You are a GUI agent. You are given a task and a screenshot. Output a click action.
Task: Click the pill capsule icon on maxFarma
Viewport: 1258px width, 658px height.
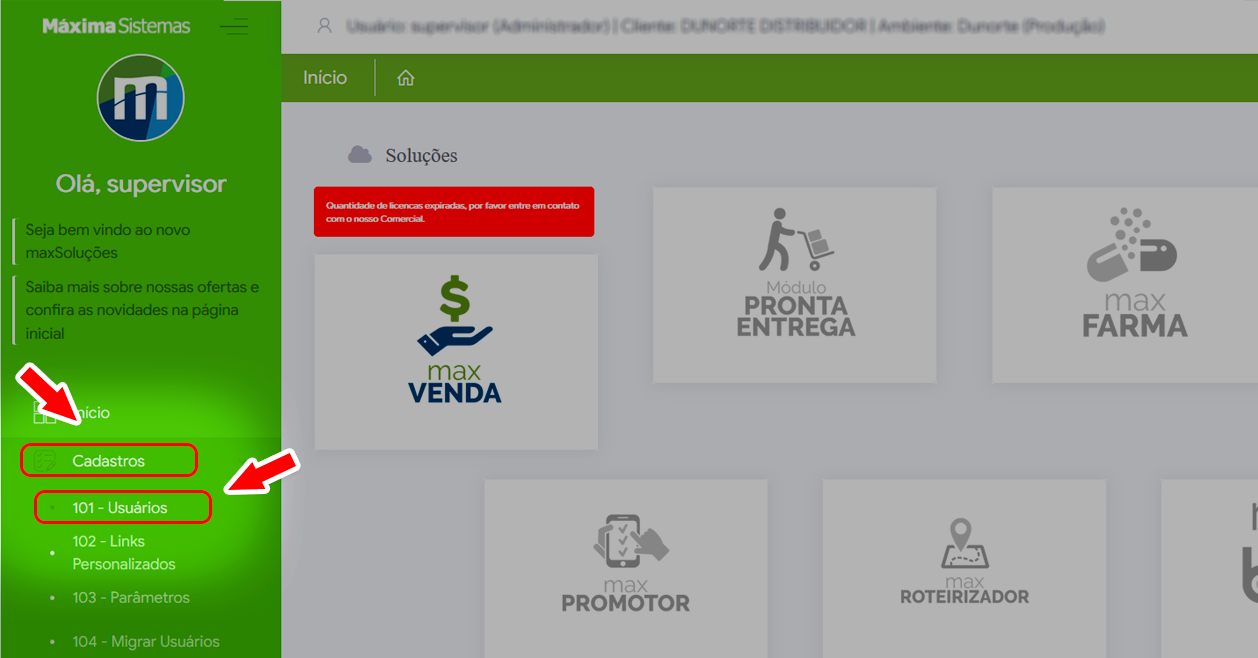[x=1132, y=244]
